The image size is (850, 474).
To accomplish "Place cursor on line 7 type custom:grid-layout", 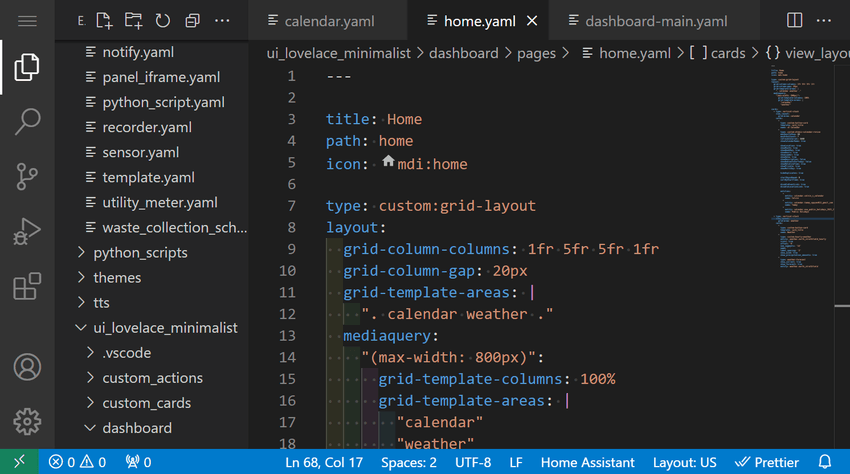I will [430, 206].
